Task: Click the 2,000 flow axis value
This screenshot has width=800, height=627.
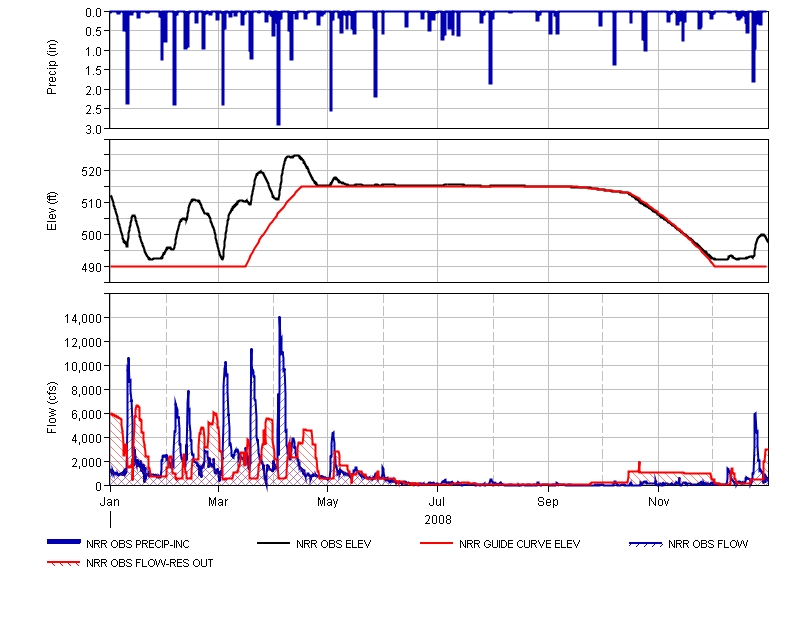Action: [86, 463]
